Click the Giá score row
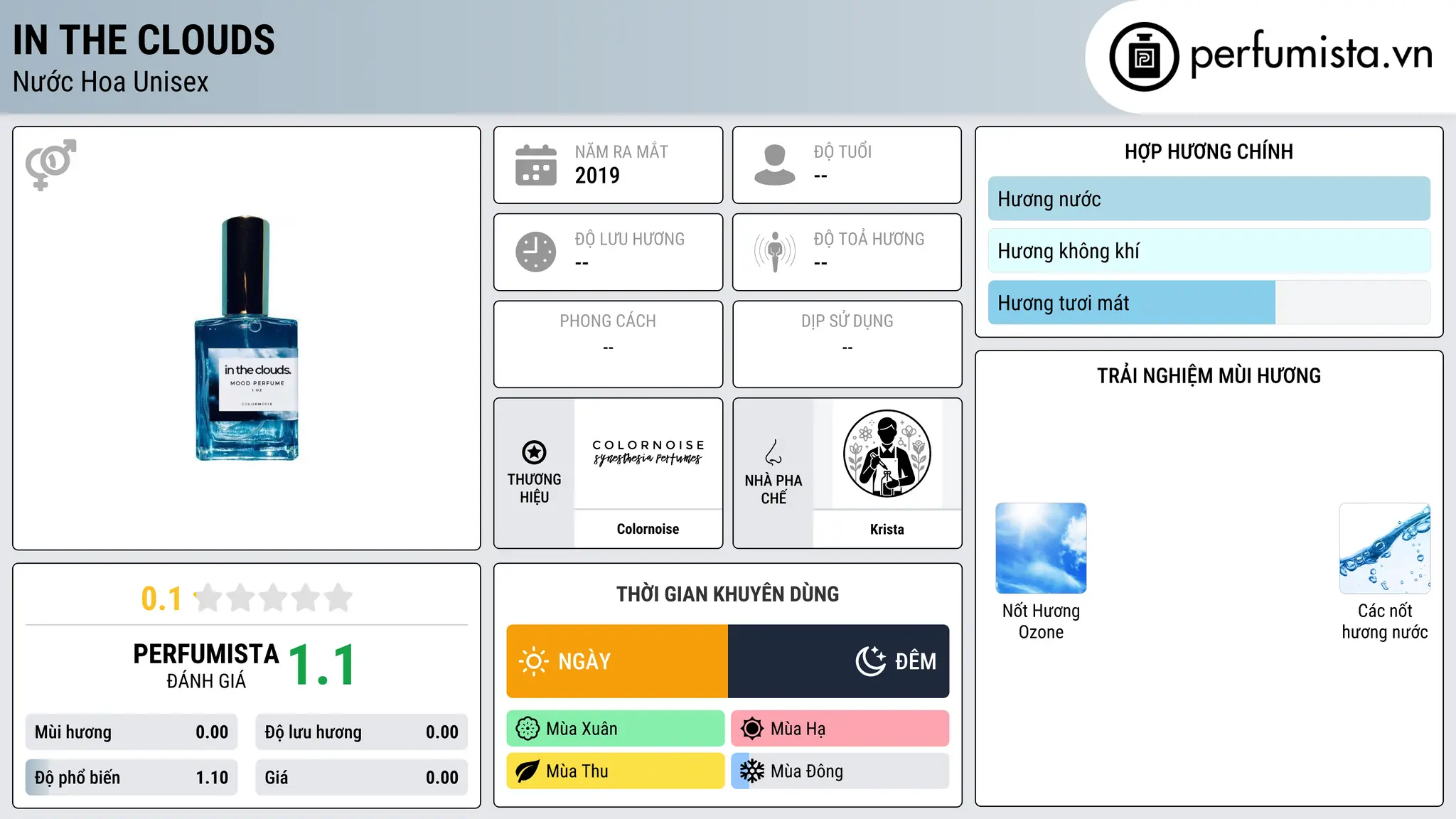The image size is (1456, 819). 361,778
